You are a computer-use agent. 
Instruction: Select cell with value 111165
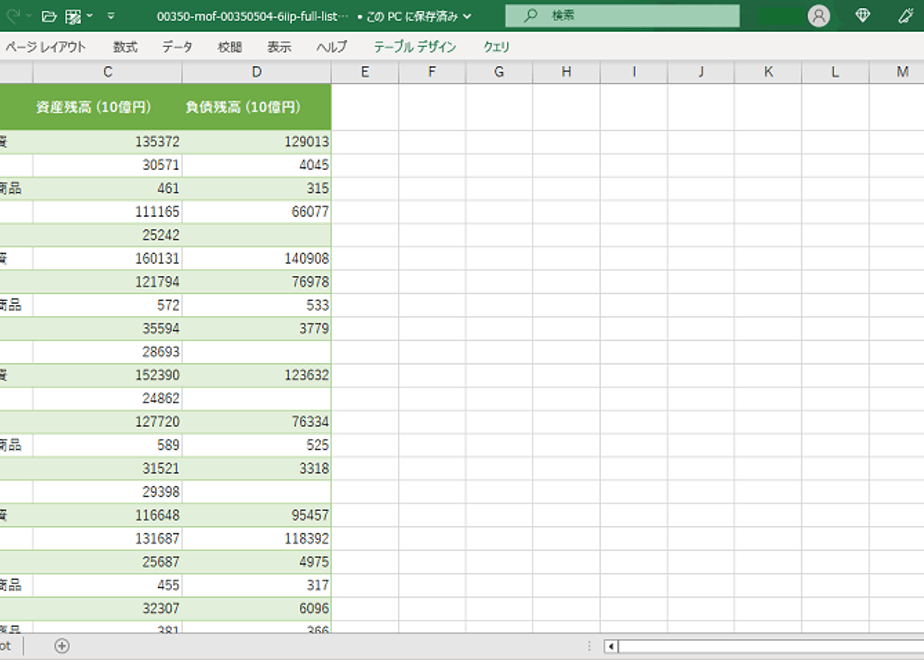click(107, 212)
